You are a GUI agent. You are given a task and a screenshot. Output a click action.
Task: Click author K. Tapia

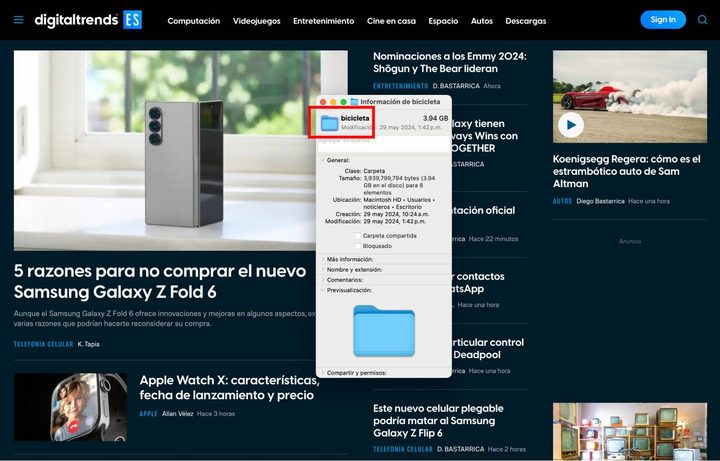tap(88, 344)
